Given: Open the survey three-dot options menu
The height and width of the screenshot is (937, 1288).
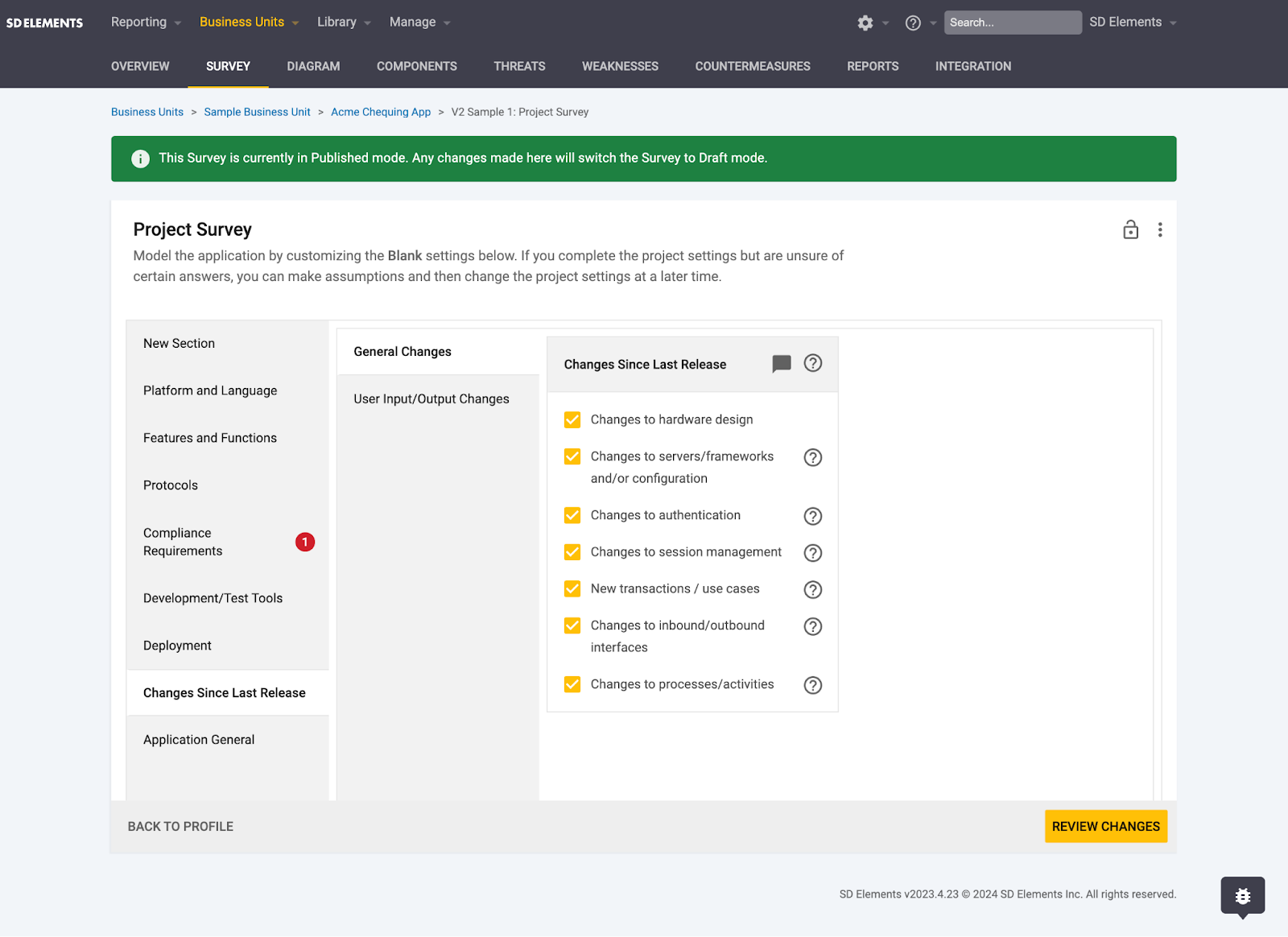Looking at the screenshot, I should point(1160,229).
